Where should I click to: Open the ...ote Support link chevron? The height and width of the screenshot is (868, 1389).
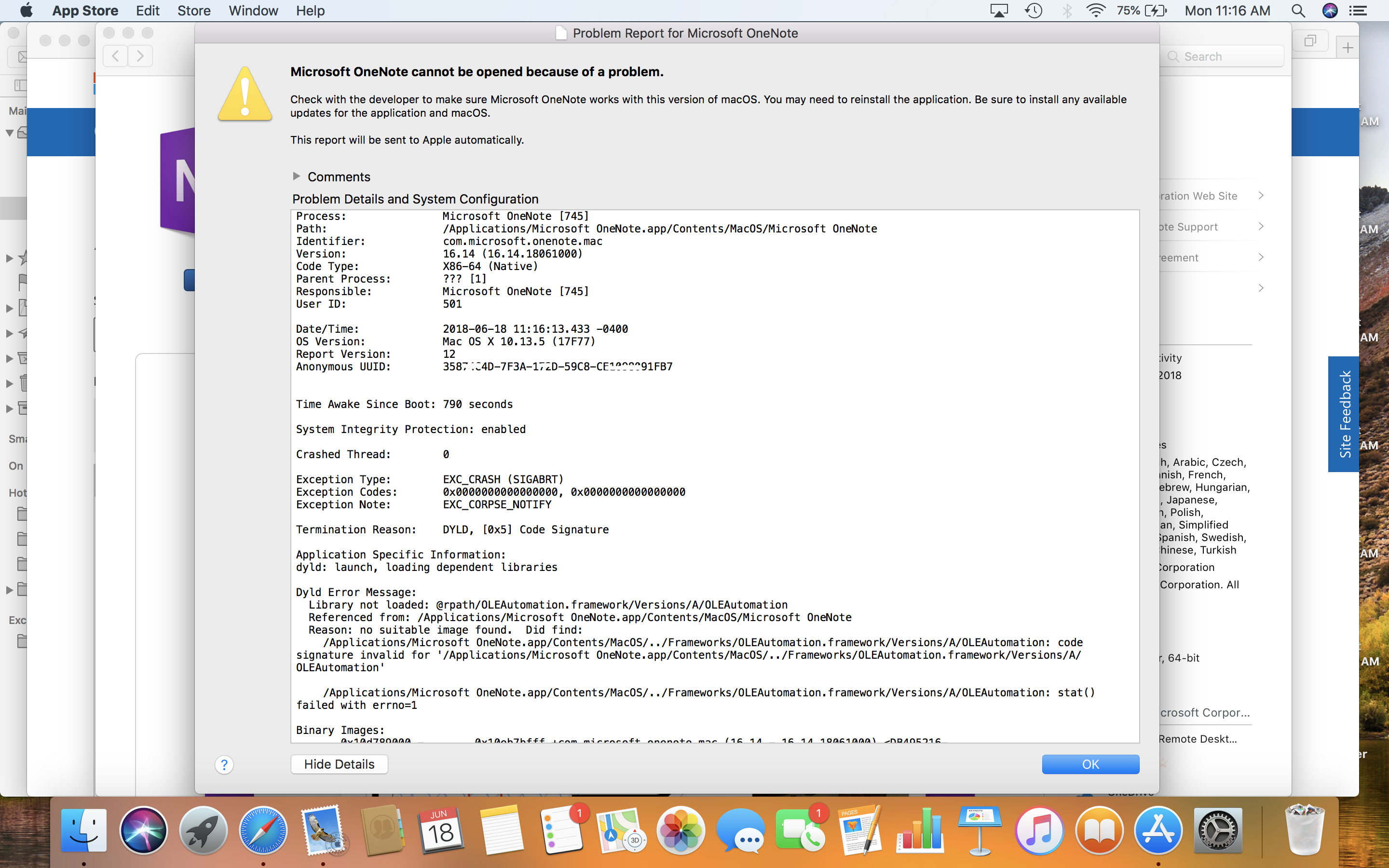[1261, 226]
